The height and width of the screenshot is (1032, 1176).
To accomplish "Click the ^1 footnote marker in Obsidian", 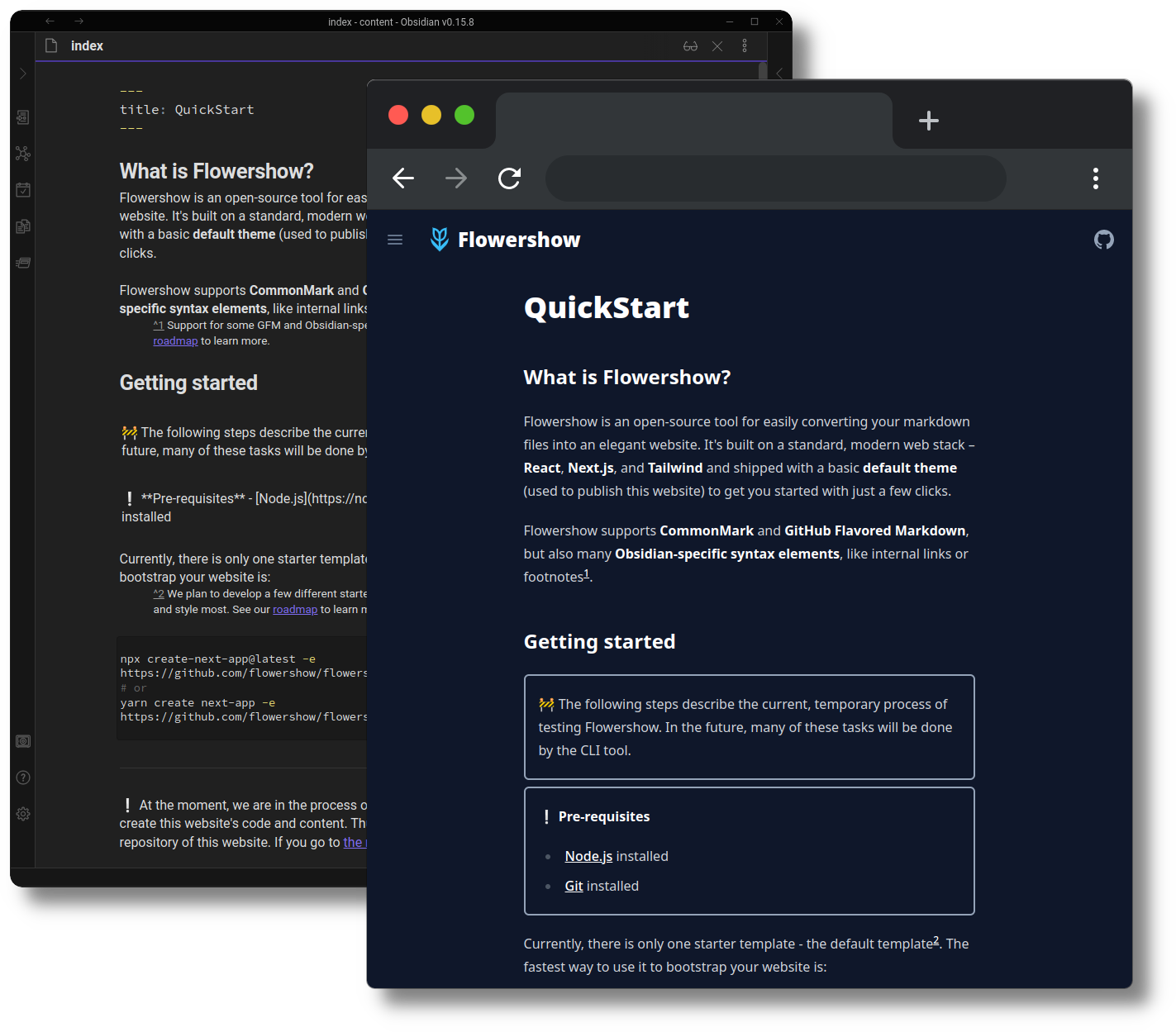I will (159, 326).
